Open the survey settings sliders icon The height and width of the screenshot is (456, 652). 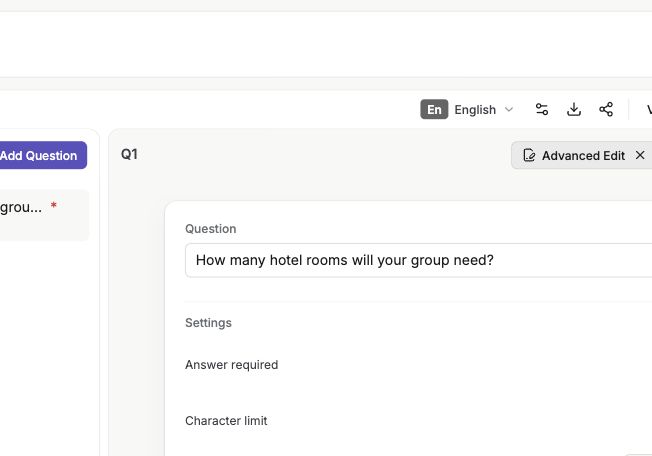pyautogui.click(x=541, y=109)
